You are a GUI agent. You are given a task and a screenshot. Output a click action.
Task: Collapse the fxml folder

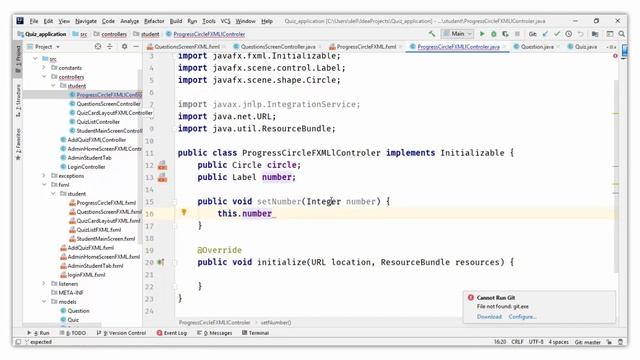(44, 185)
